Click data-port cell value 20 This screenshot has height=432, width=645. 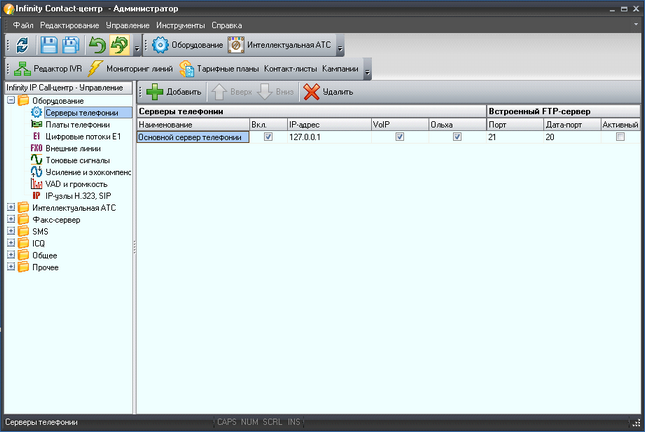point(572,137)
